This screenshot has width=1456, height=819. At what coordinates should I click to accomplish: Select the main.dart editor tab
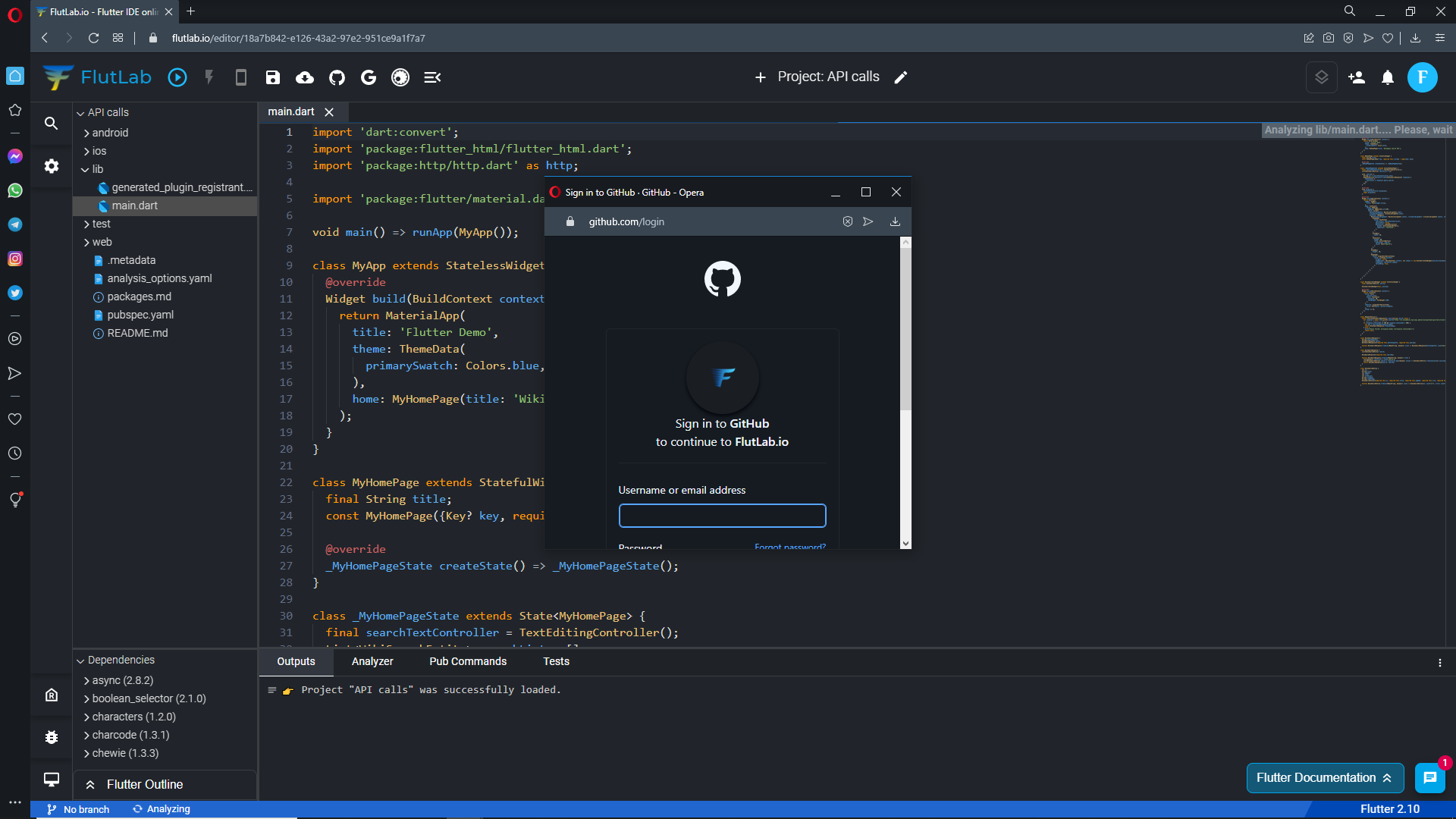pyautogui.click(x=291, y=111)
